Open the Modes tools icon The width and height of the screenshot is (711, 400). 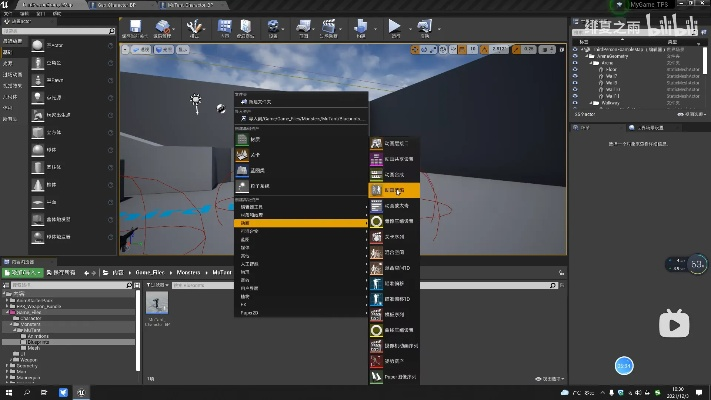pos(194,27)
